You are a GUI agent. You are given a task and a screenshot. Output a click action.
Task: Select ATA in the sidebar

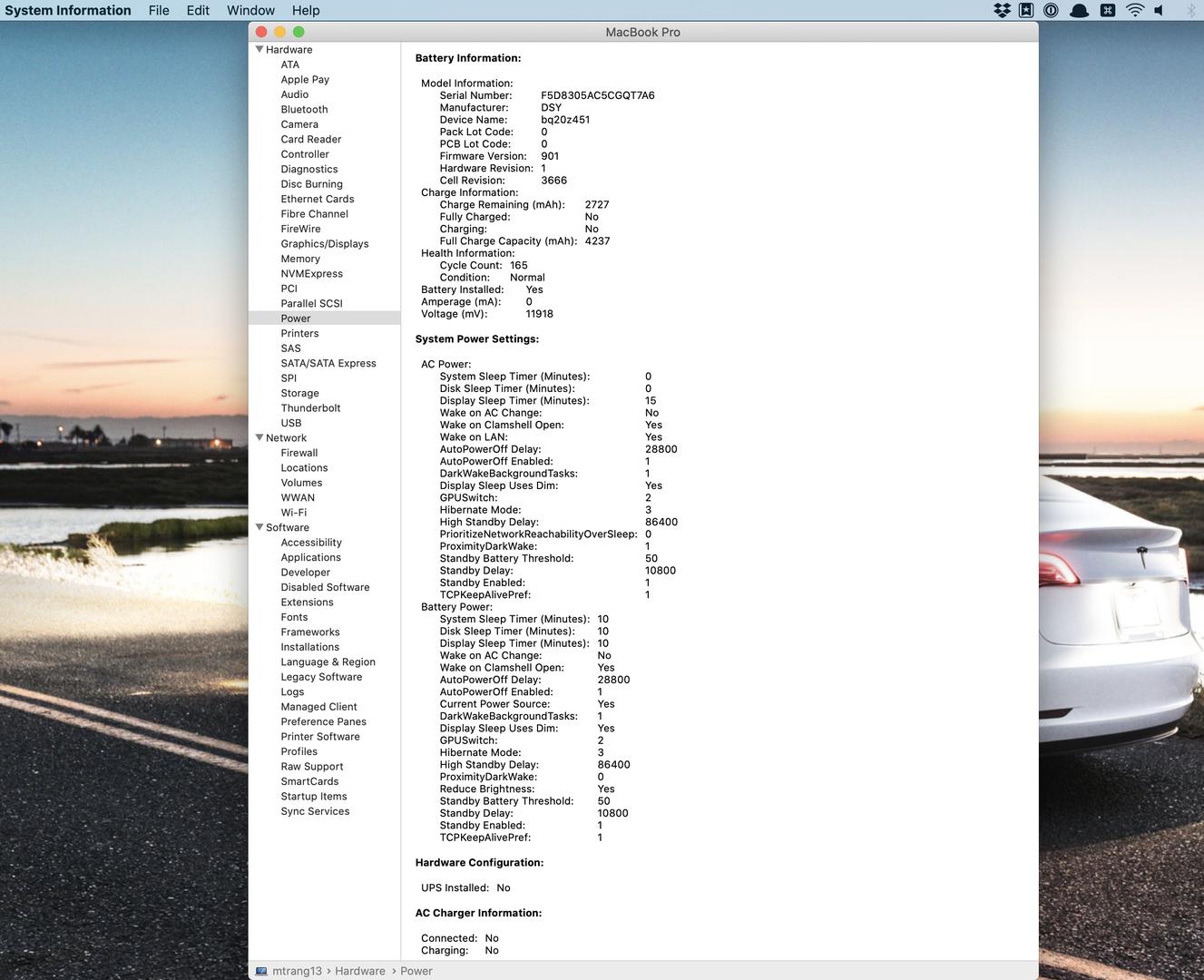coord(290,64)
